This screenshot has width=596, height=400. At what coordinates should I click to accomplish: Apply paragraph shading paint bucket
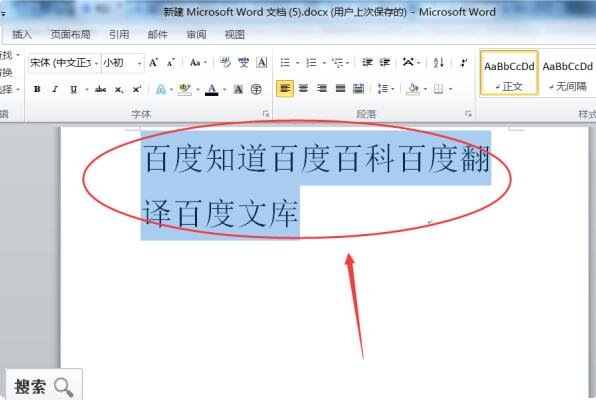coord(412,89)
